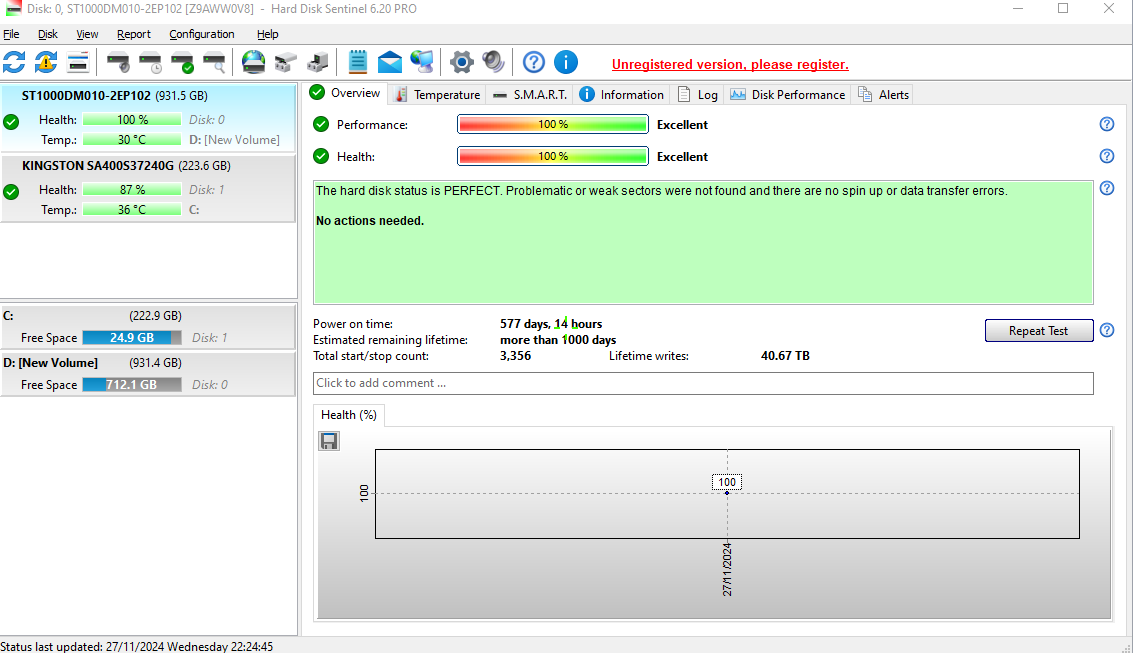Click the disk with speaker acoustic icon
1133x653 pixels.
(x=118, y=63)
